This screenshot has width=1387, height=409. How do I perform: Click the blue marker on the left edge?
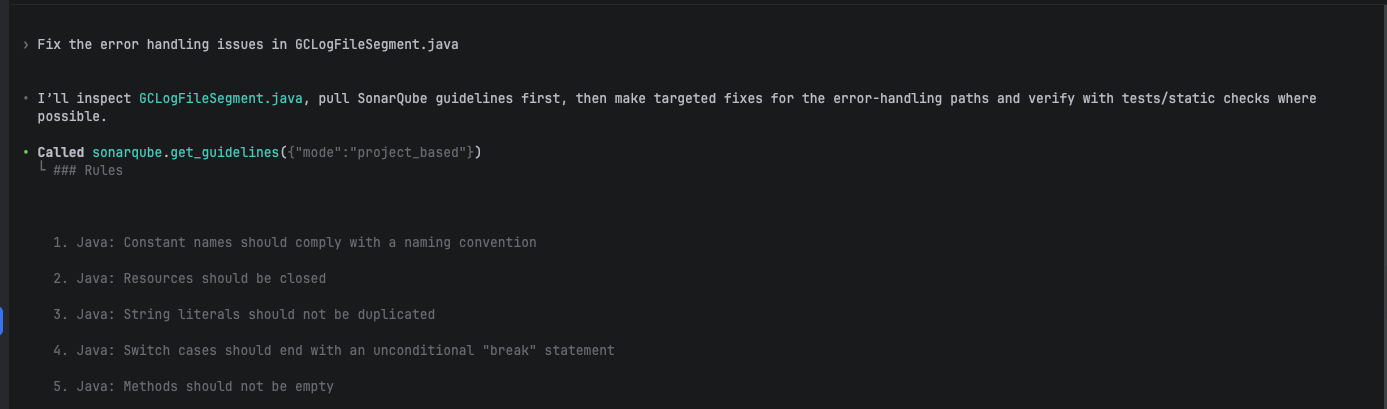[2, 320]
